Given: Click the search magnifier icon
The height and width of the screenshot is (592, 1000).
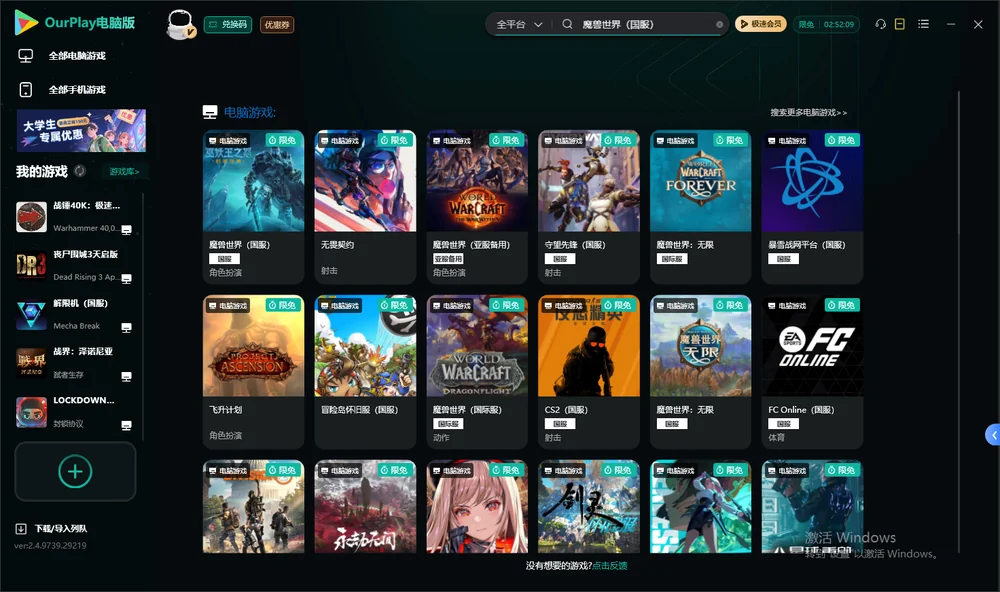Looking at the screenshot, I should 567,24.
